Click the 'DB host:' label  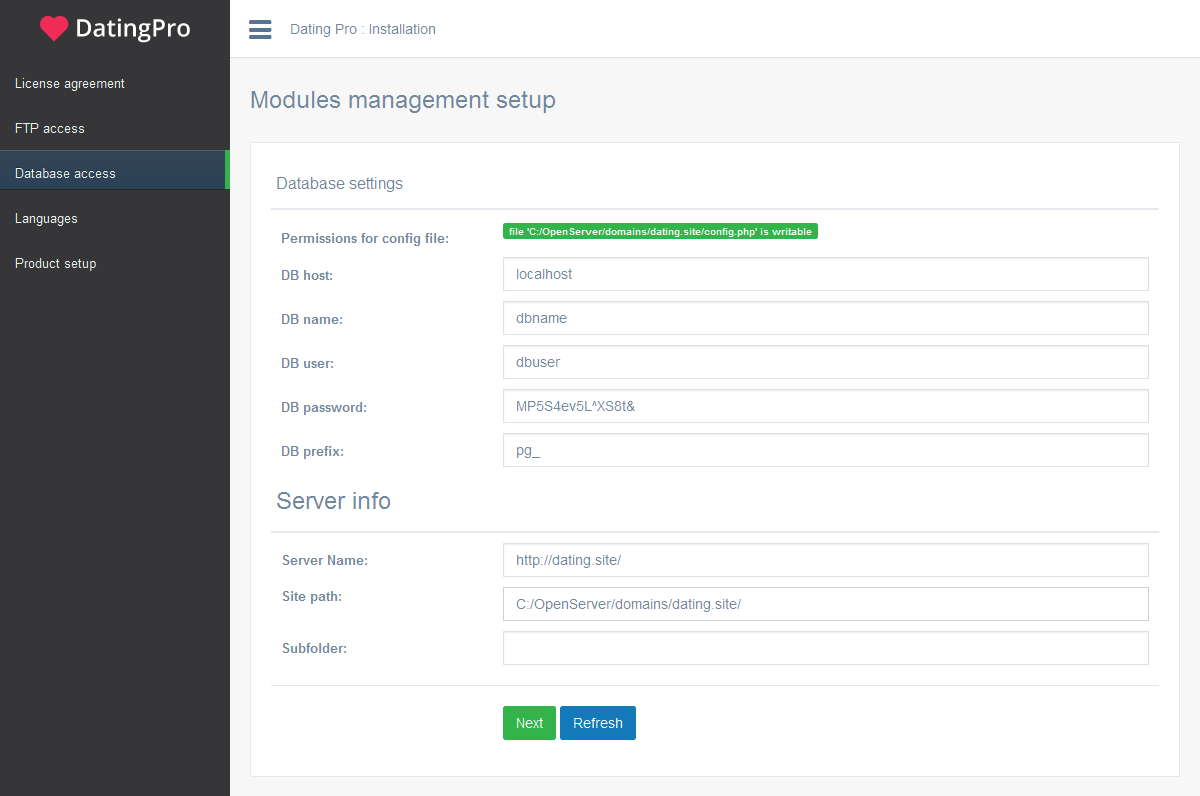pyautogui.click(x=307, y=275)
